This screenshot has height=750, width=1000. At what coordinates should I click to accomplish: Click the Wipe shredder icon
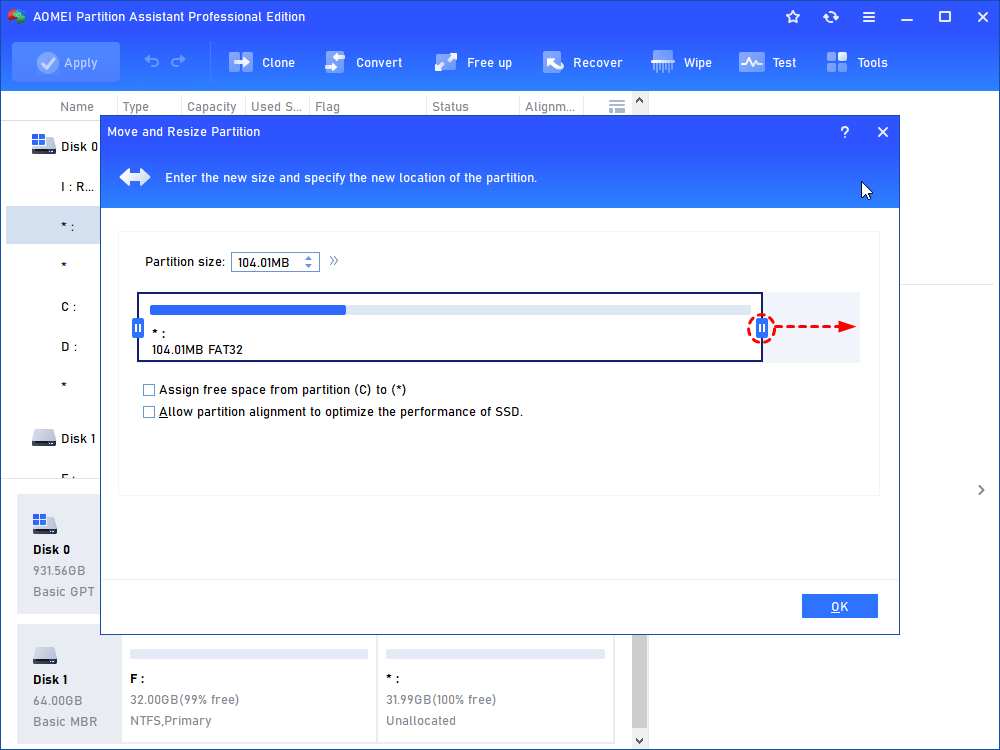(663, 62)
